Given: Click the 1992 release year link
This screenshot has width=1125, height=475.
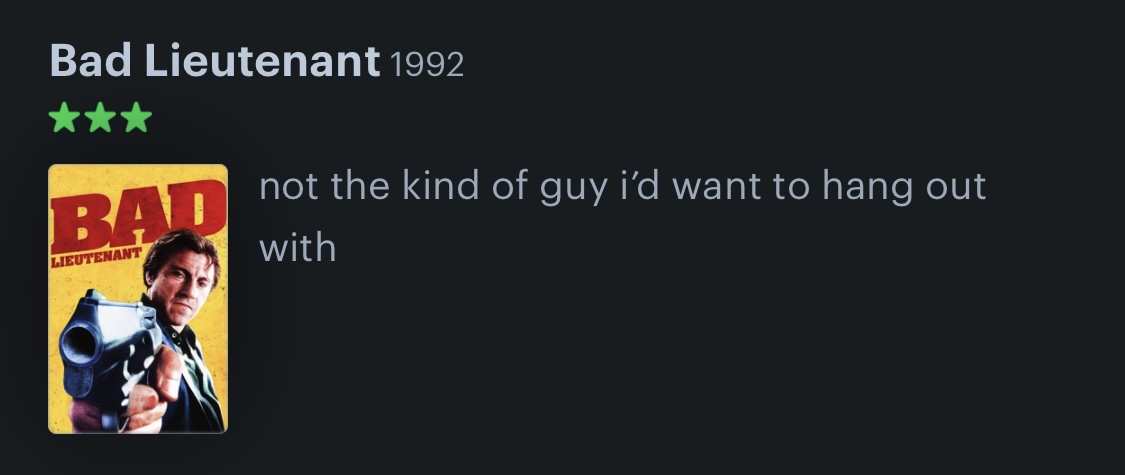Looking at the screenshot, I should [427, 65].
